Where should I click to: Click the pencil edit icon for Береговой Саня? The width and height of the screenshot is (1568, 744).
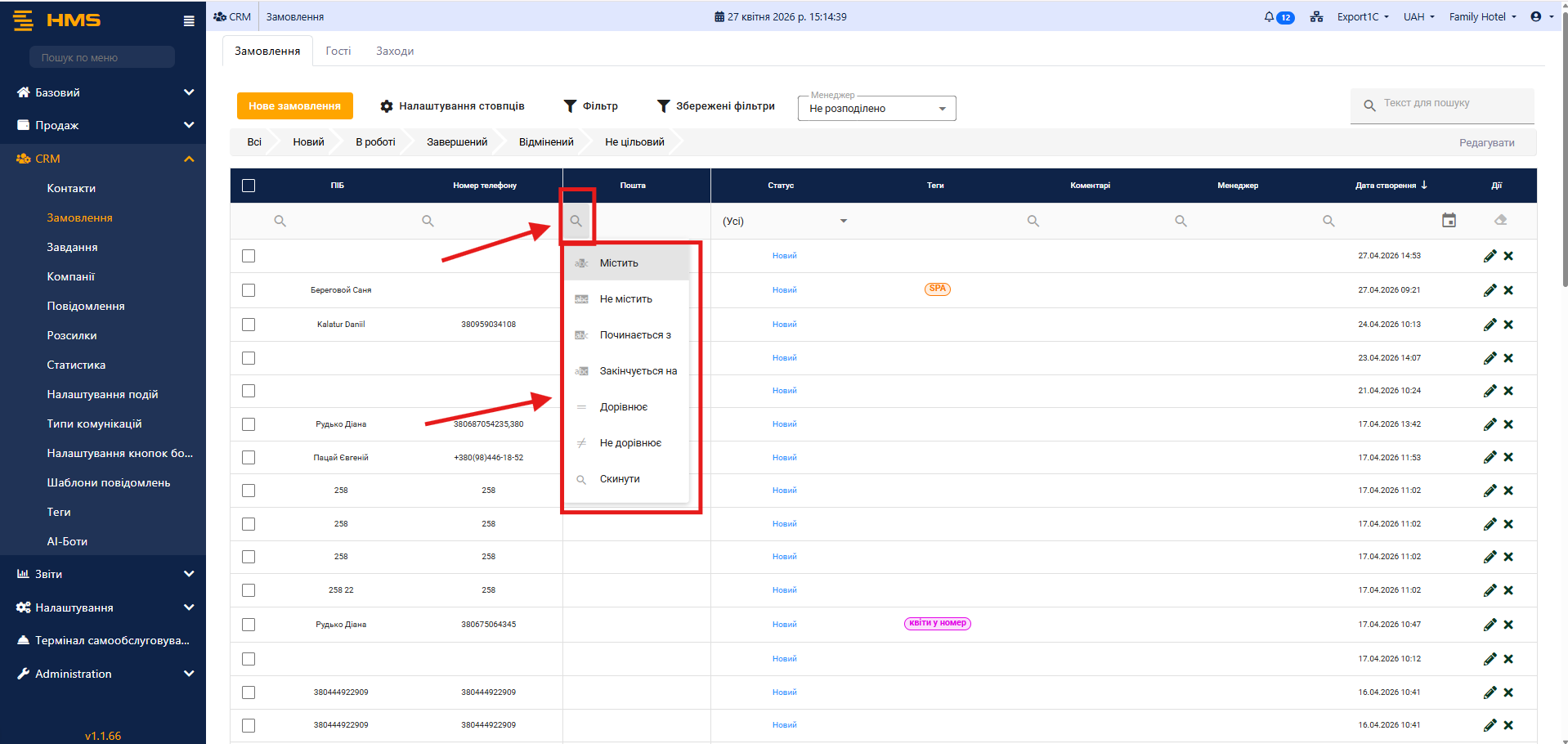tap(1490, 290)
